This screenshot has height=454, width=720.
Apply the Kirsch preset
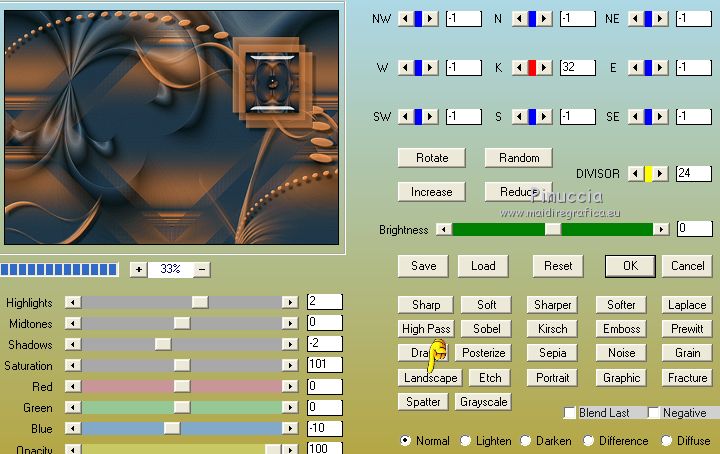[x=552, y=329]
